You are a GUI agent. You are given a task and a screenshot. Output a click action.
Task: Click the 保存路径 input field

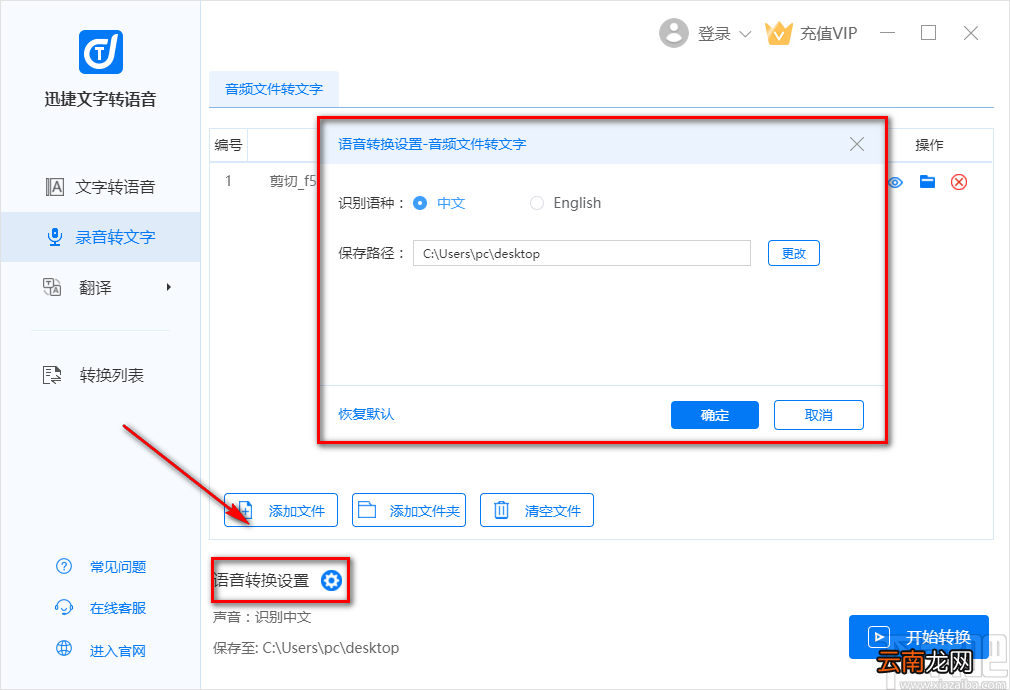582,253
